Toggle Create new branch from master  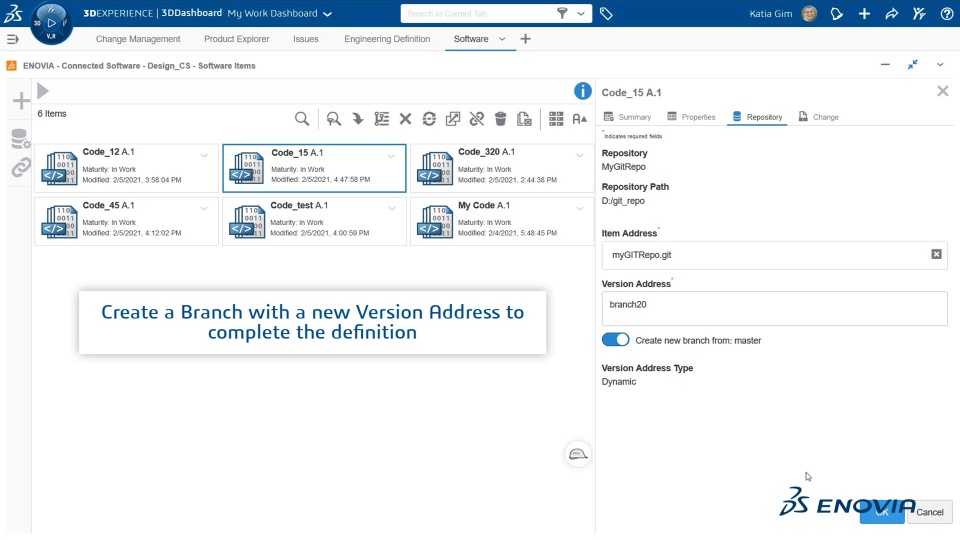point(615,340)
